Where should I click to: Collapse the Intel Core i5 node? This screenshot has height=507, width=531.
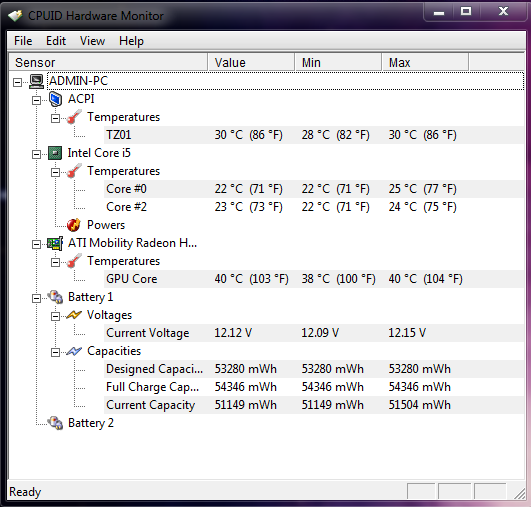click(36, 154)
